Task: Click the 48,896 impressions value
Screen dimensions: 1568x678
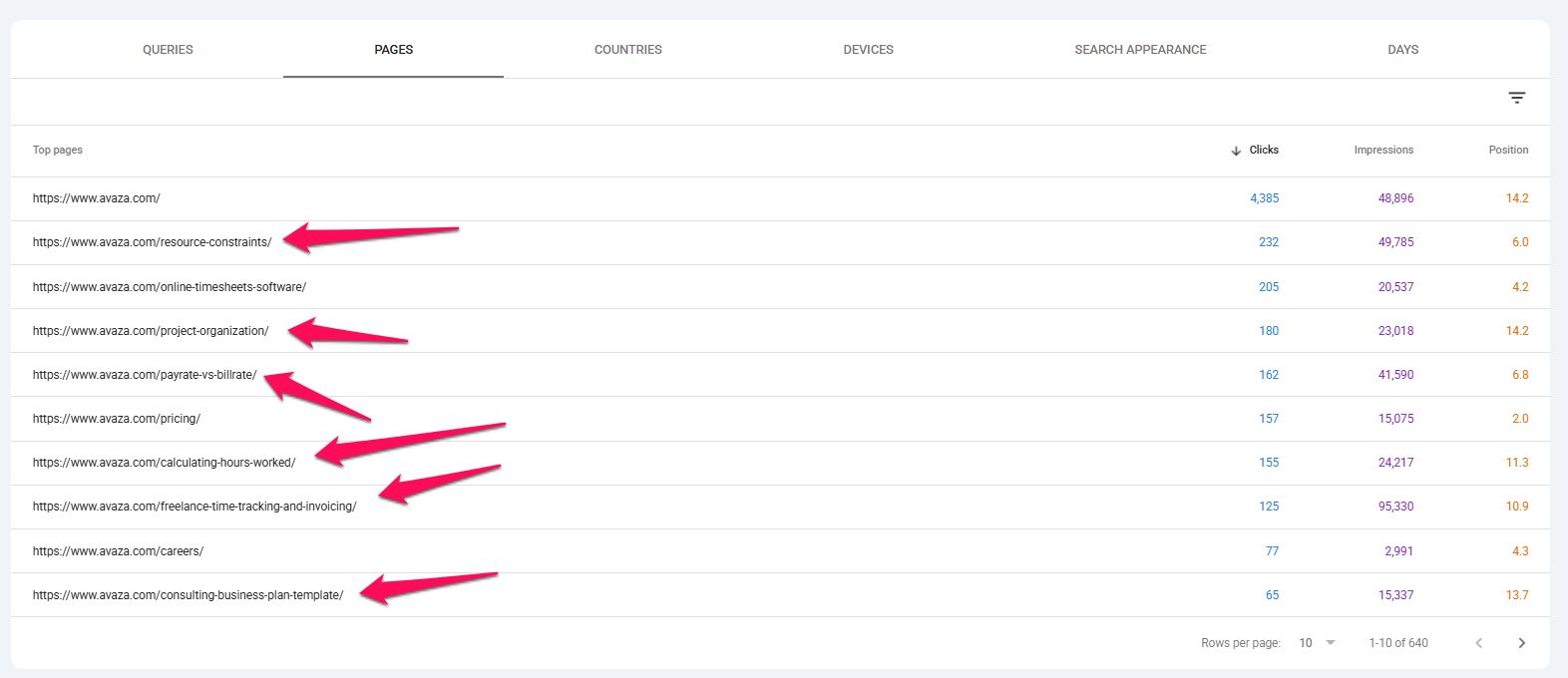Action: tap(1395, 198)
